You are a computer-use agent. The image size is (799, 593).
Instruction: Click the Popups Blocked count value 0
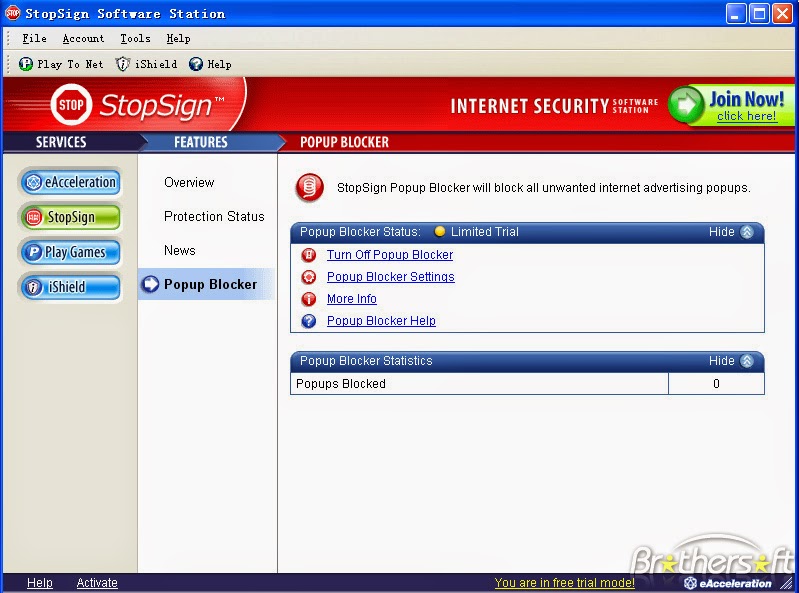pyautogui.click(x=716, y=384)
